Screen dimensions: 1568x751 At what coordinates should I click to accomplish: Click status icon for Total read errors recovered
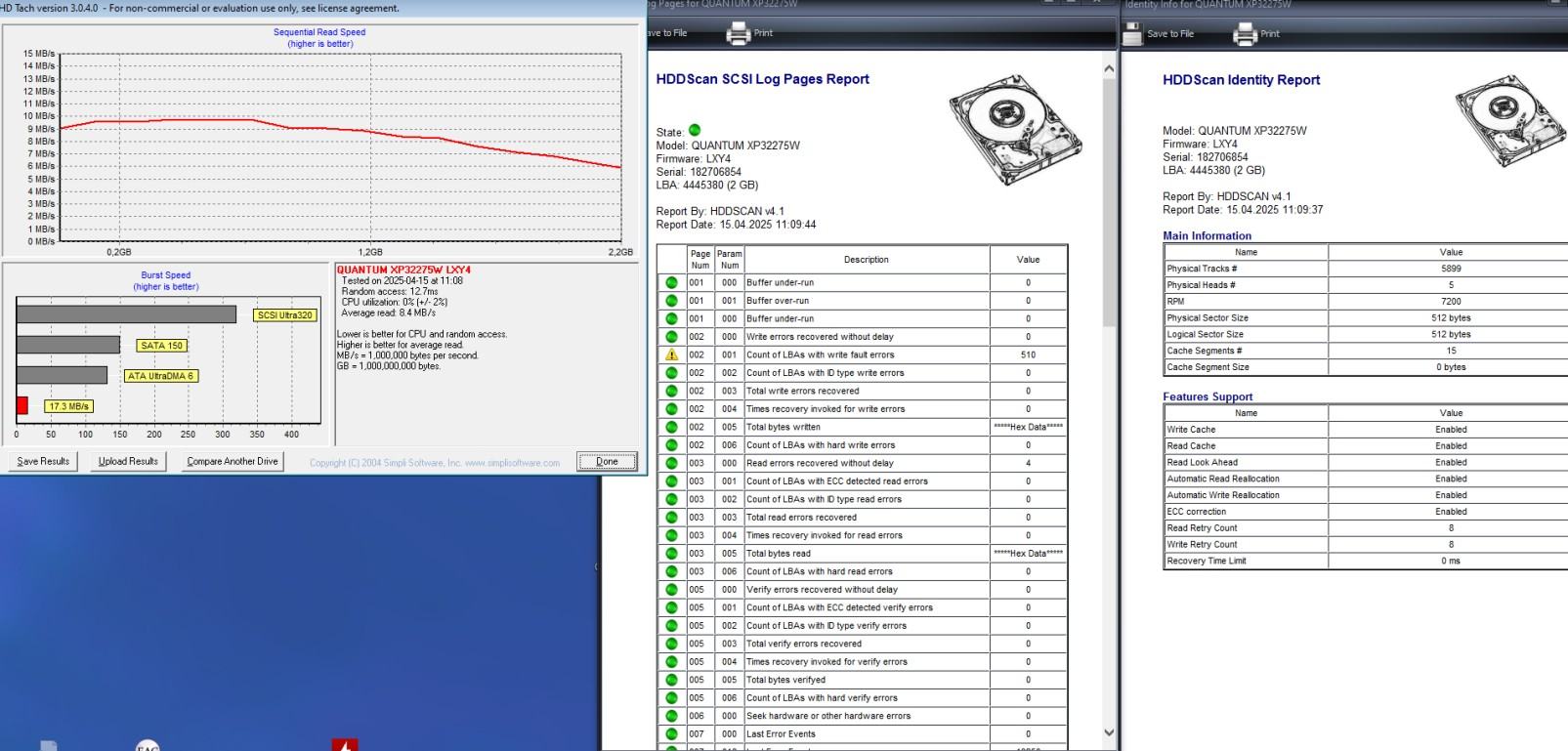[671, 517]
